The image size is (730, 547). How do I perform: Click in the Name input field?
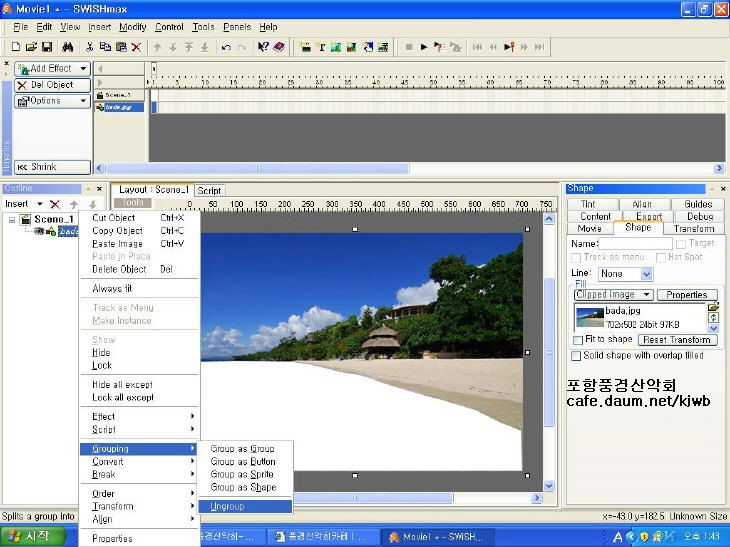tap(635, 243)
